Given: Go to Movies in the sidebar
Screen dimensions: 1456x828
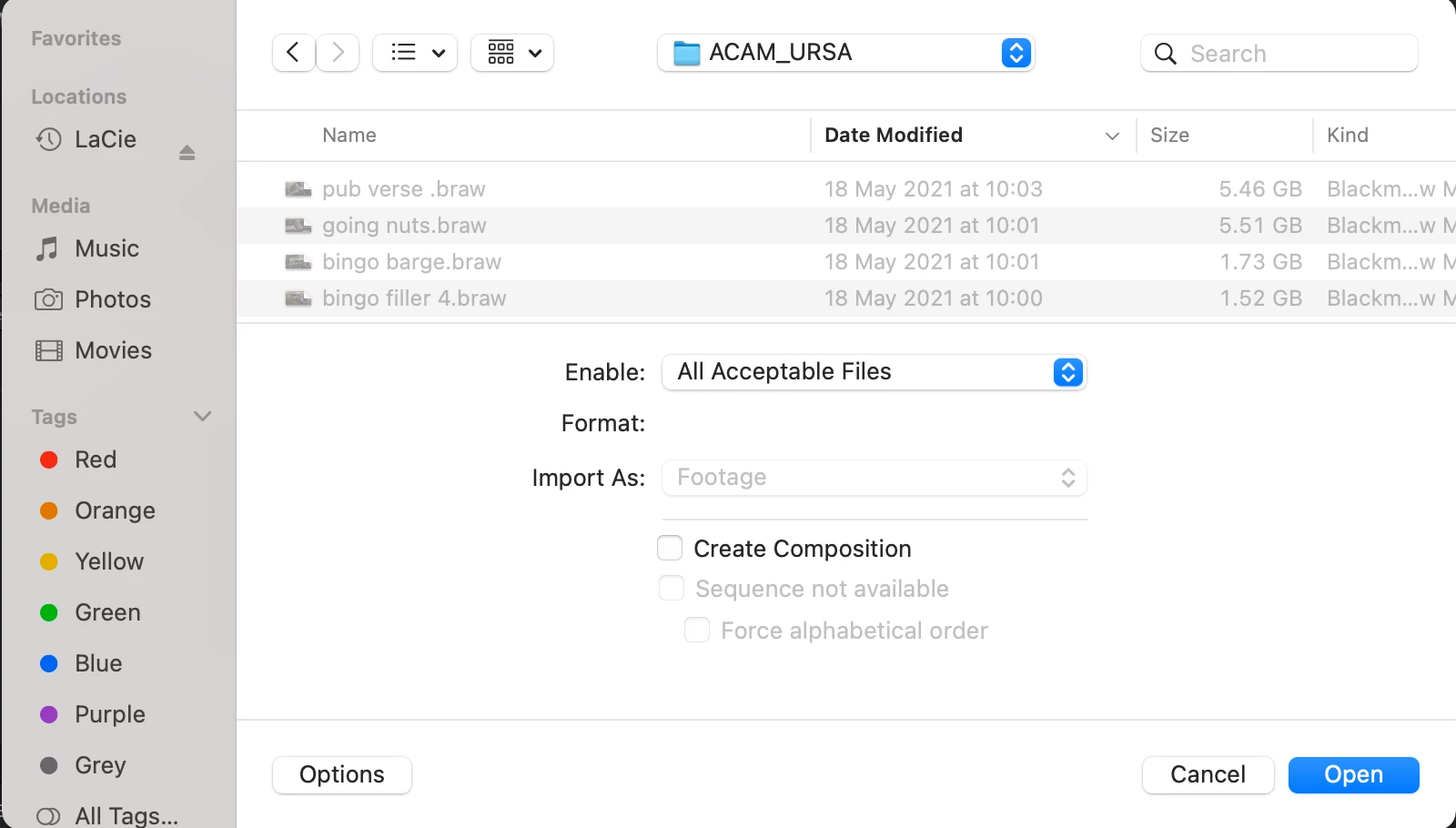Looking at the screenshot, I should coord(113,350).
